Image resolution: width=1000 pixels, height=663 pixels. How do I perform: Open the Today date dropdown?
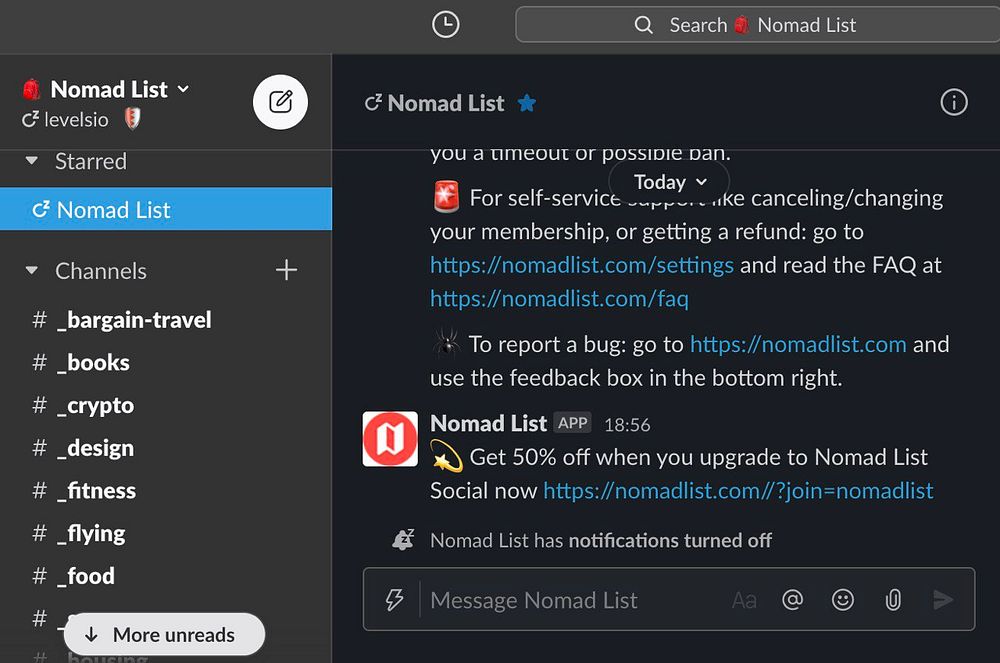pos(670,182)
